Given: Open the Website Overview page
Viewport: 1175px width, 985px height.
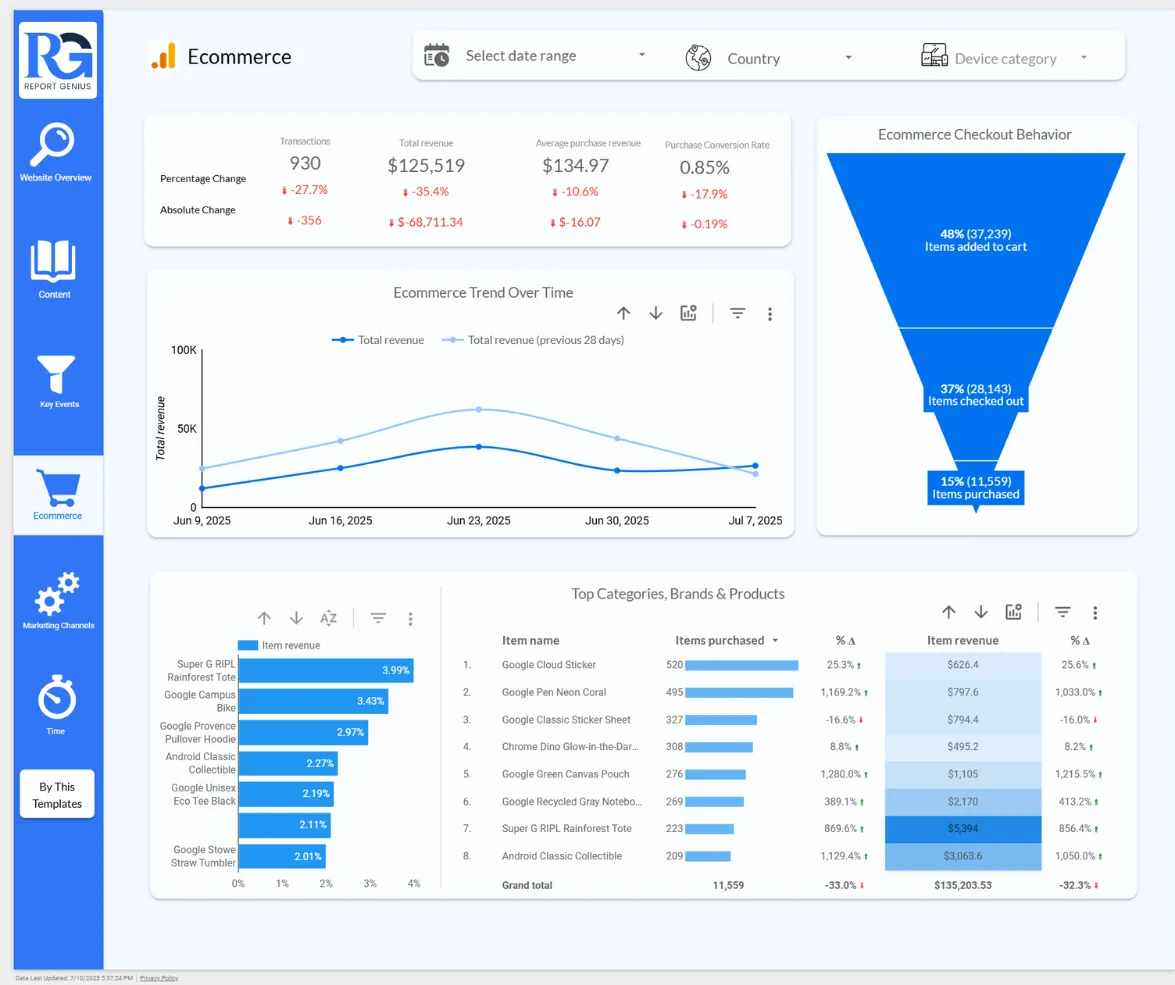Looking at the screenshot, I should click(x=55, y=178).
